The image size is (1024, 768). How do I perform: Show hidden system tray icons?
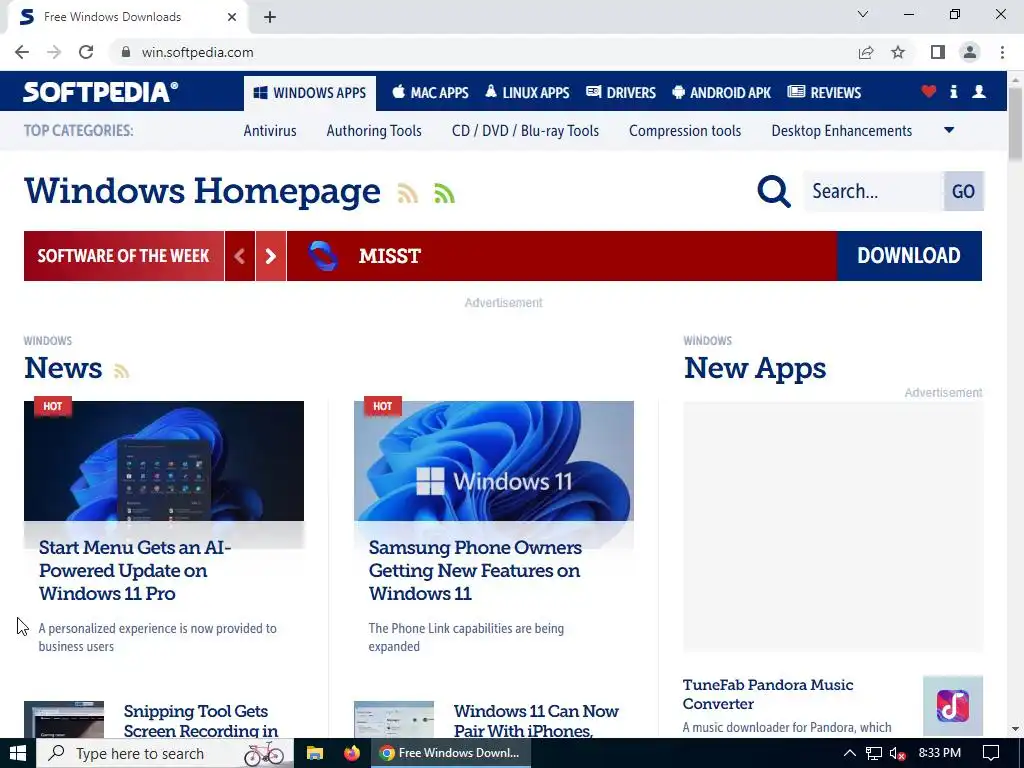[x=850, y=753]
